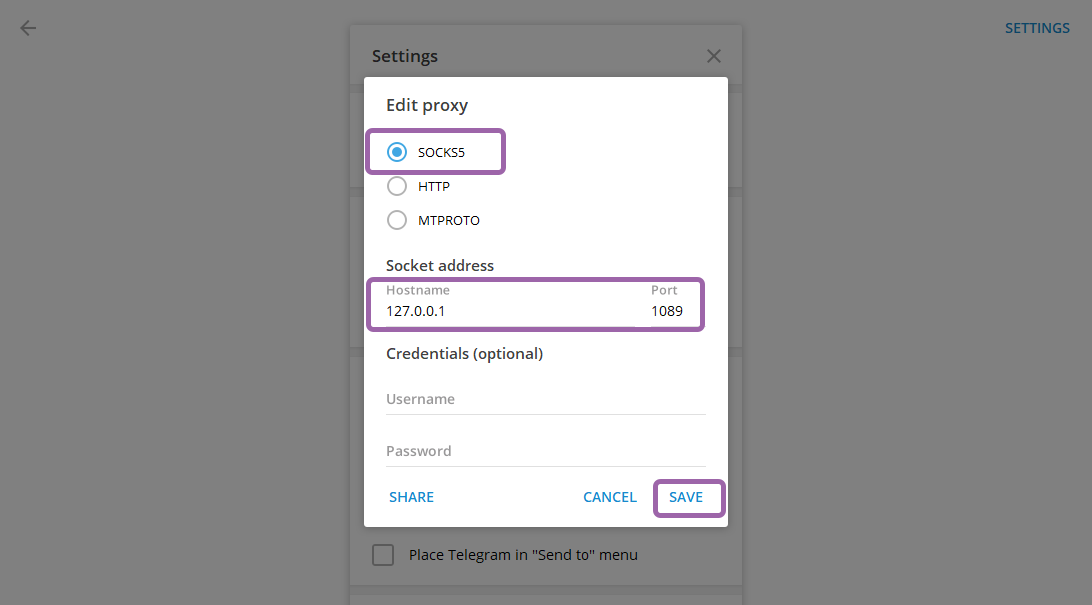Click the Password input field
Image resolution: width=1092 pixels, height=605 pixels.
[x=545, y=451]
